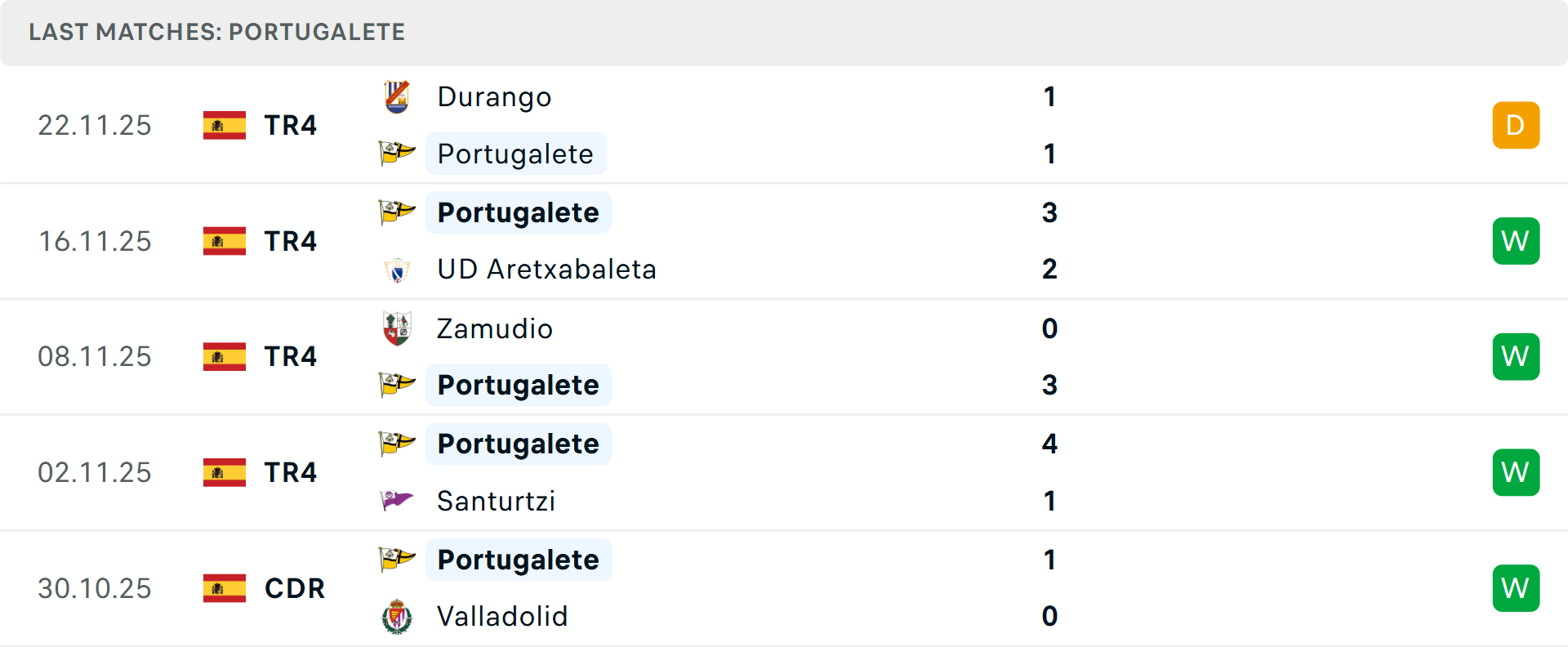The image size is (1568, 647).
Task: Toggle the W result badge for the Santurtzi match
Action: 1516,471
